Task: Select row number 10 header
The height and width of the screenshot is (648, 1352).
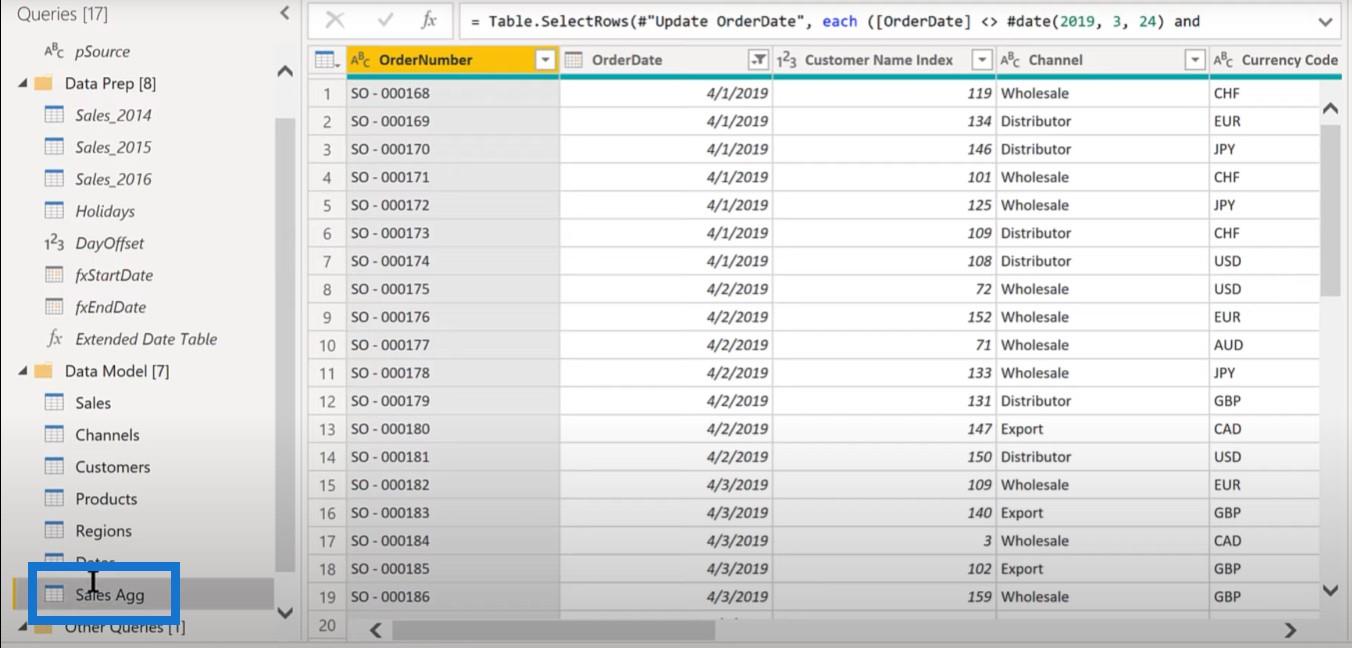Action: pos(327,345)
